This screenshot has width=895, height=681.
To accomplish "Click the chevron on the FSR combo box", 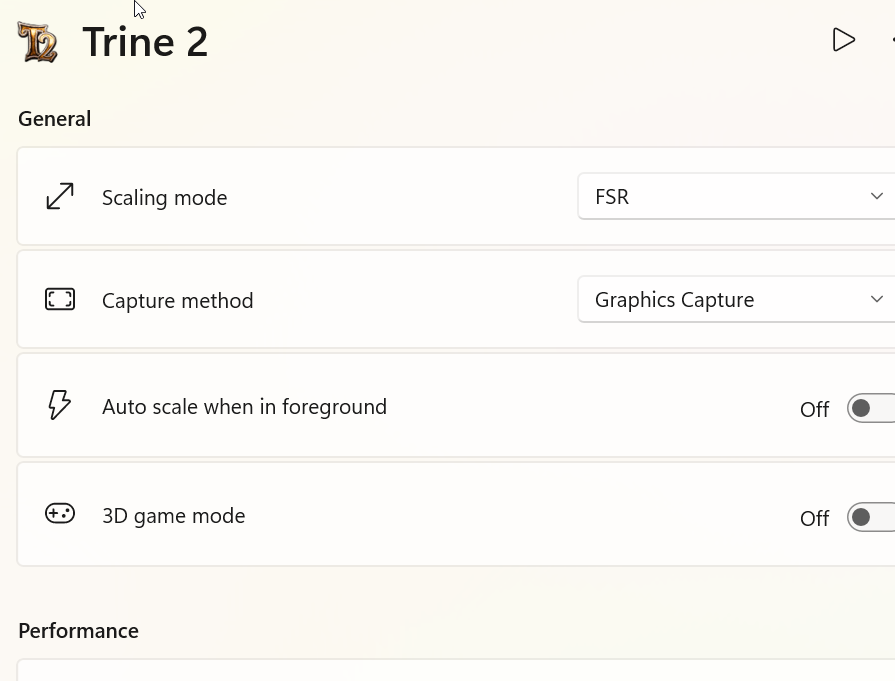I will [877, 196].
